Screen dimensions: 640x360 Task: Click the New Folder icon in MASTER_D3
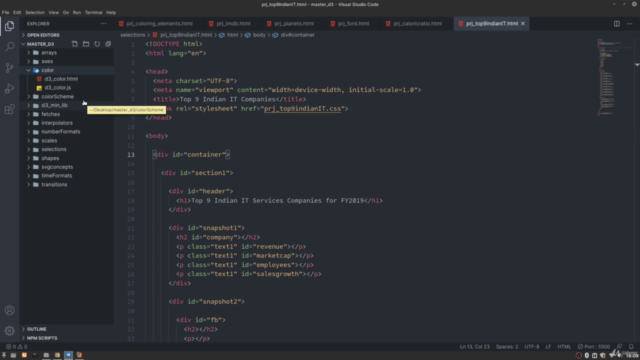click(86, 44)
